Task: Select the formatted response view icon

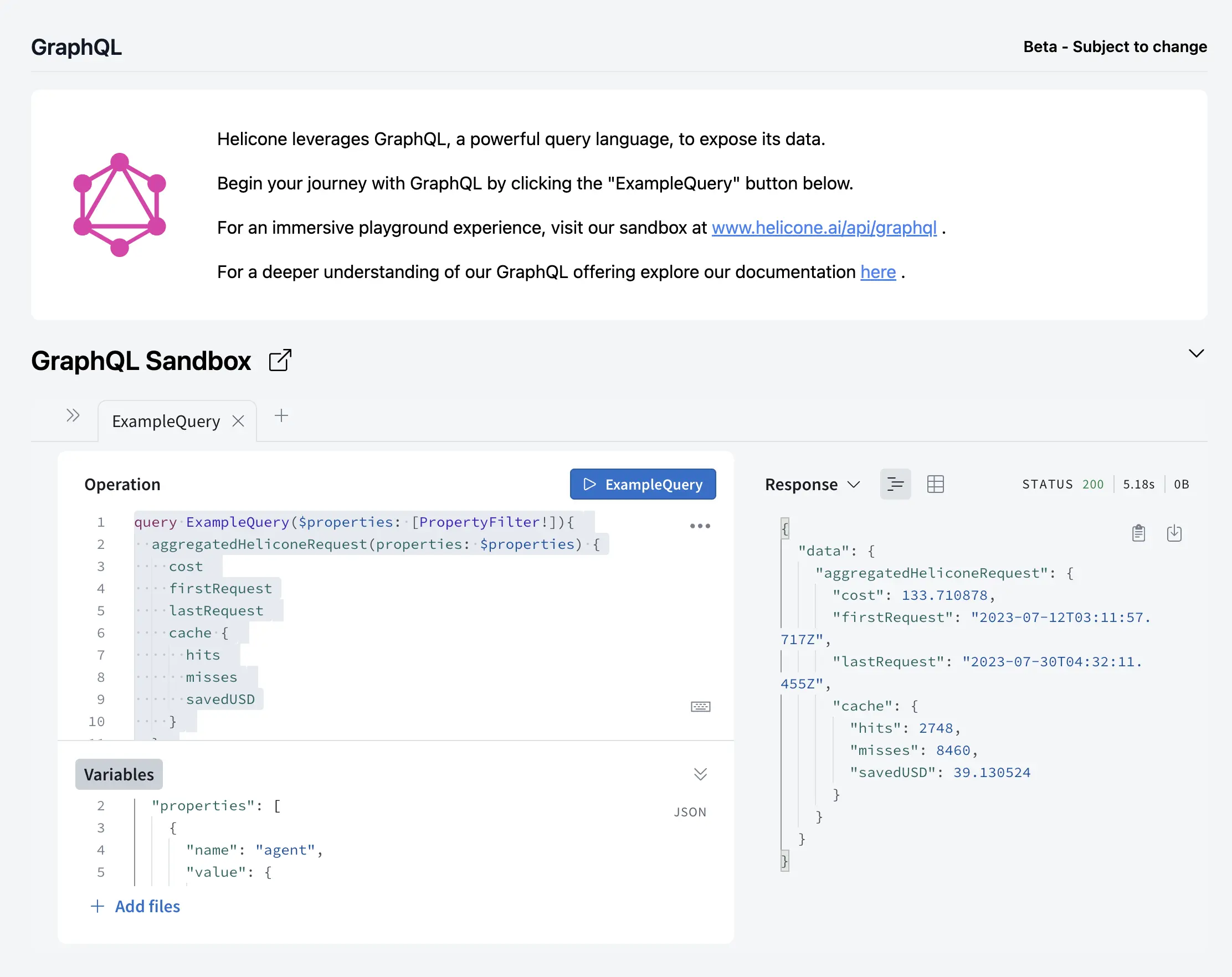Action: pos(895,484)
